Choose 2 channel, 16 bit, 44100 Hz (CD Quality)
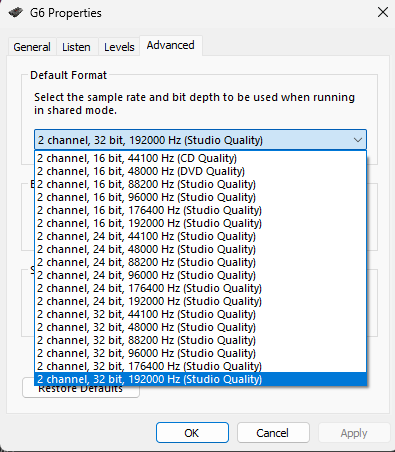The height and width of the screenshot is (452, 395). pyautogui.click(x=200, y=158)
